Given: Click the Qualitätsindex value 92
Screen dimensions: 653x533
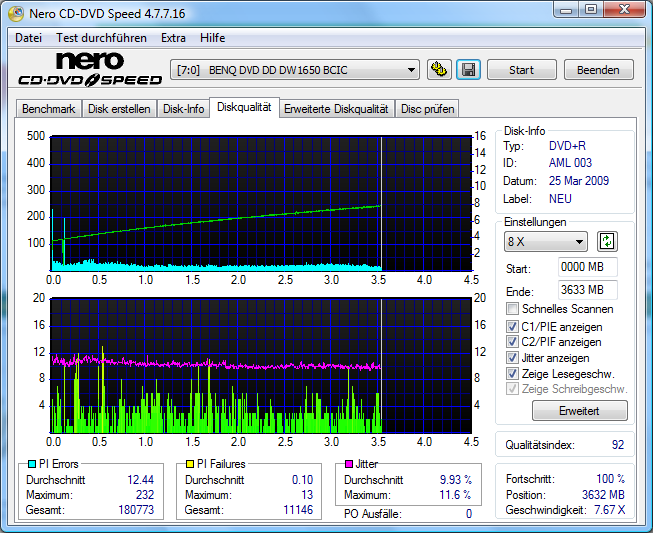Looking at the screenshot, I should (x=618, y=445).
